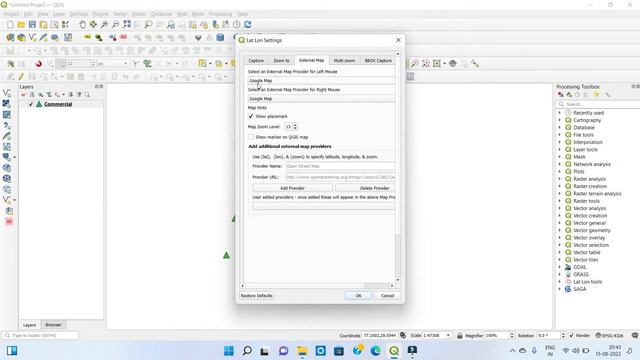This screenshot has width=640, height=360.
Task: Click the Restore Defaults button
Action: (256, 296)
